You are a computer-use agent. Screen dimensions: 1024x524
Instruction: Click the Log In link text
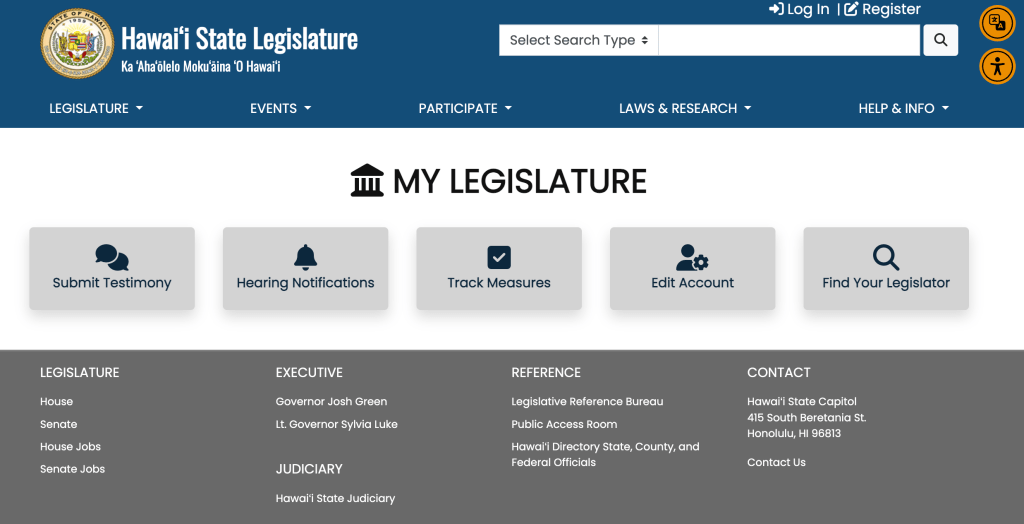point(808,9)
